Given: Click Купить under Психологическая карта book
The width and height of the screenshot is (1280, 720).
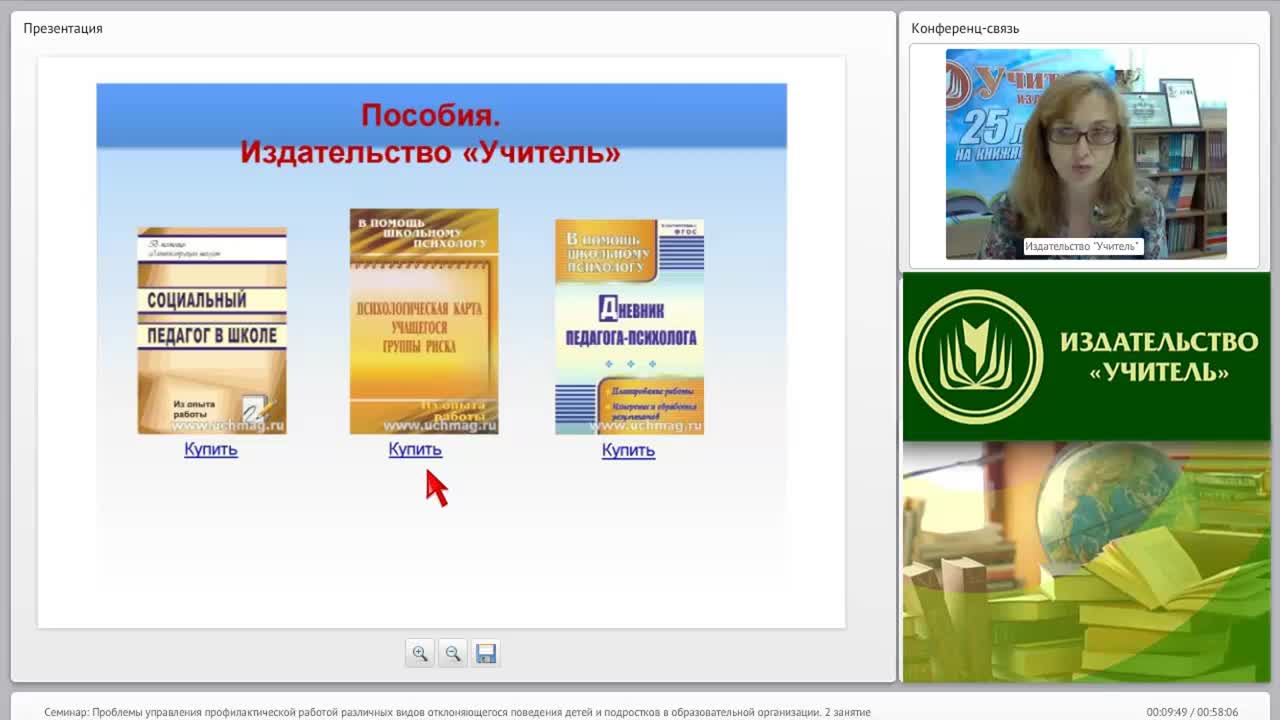Looking at the screenshot, I should click(415, 450).
